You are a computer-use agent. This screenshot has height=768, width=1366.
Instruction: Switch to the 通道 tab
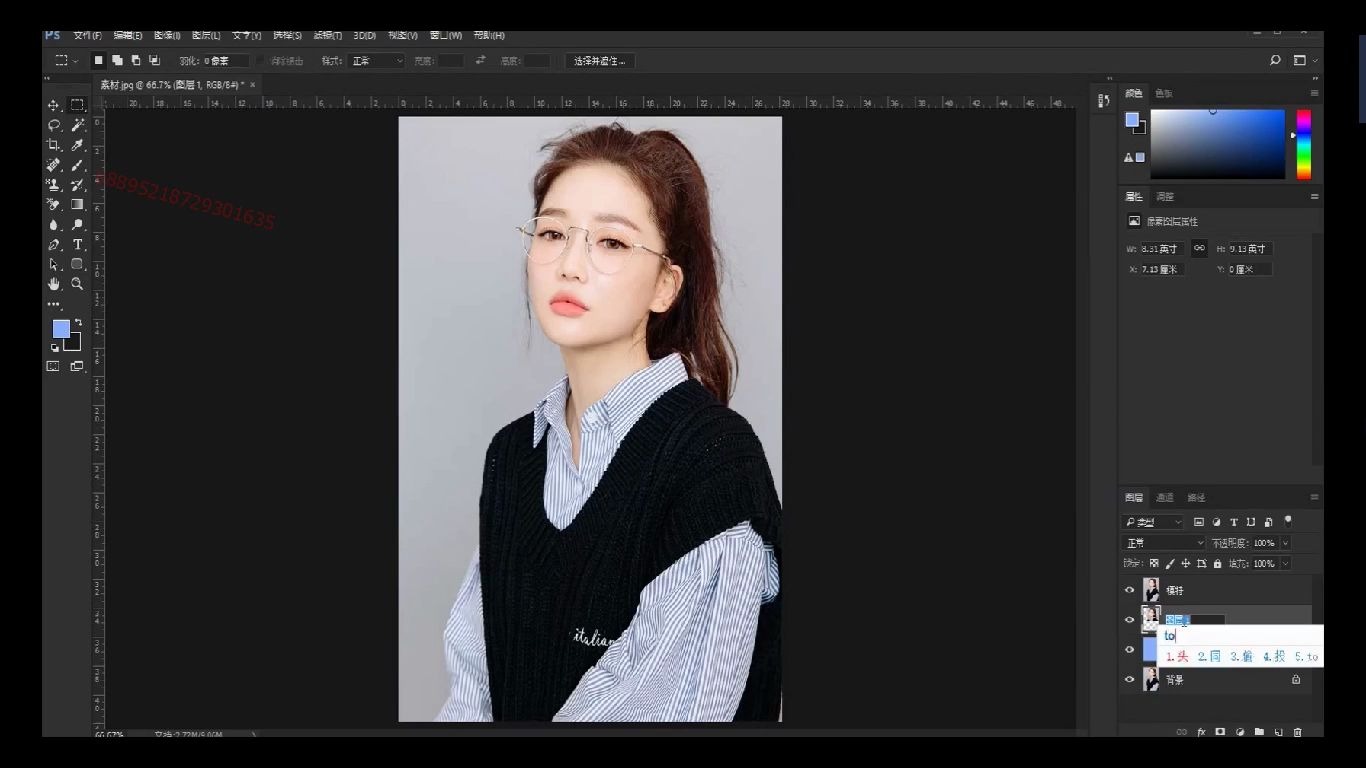1165,497
